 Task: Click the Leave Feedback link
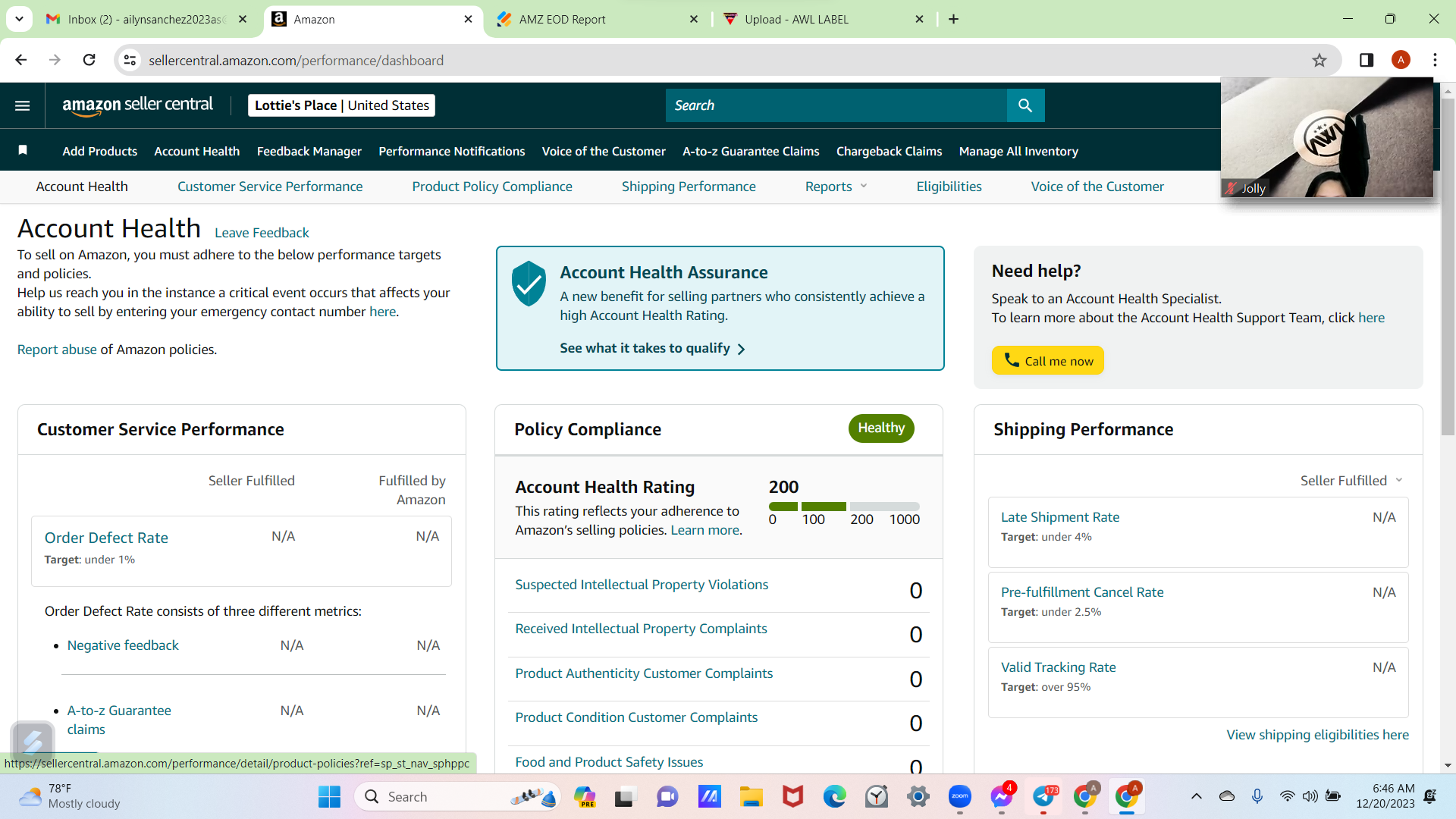(262, 233)
